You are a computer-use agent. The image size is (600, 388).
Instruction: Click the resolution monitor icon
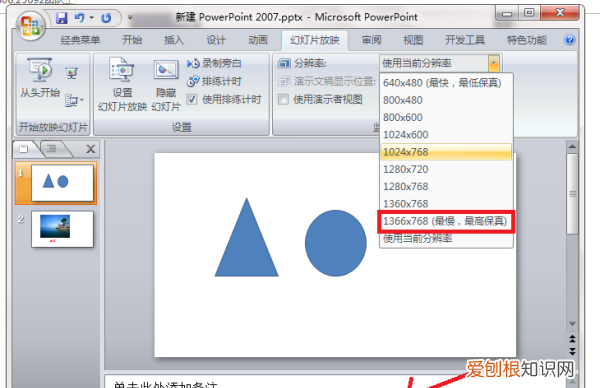click(284, 63)
